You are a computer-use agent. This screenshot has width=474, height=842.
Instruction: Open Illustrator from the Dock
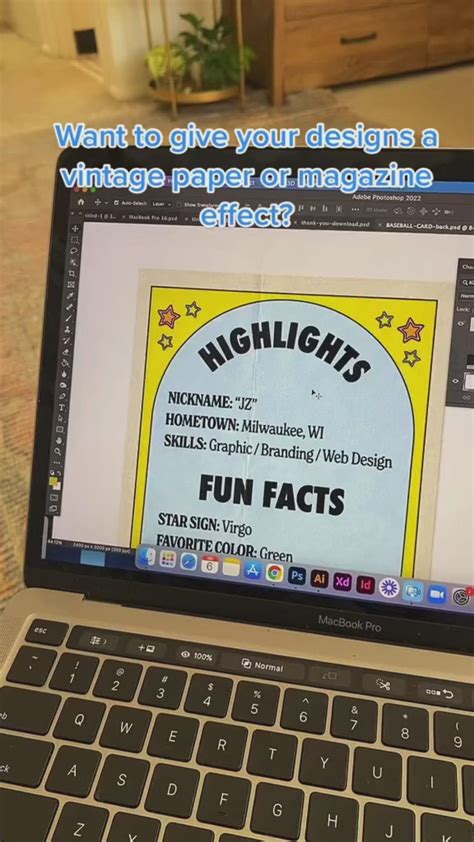tap(319, 579)
